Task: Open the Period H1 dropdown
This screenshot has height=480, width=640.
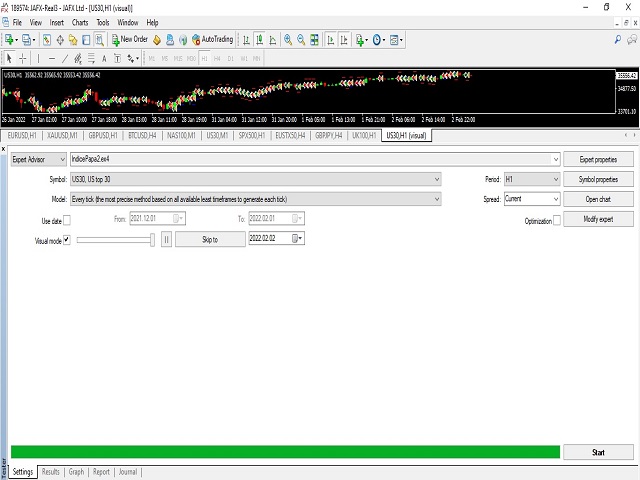Action: 532,179
